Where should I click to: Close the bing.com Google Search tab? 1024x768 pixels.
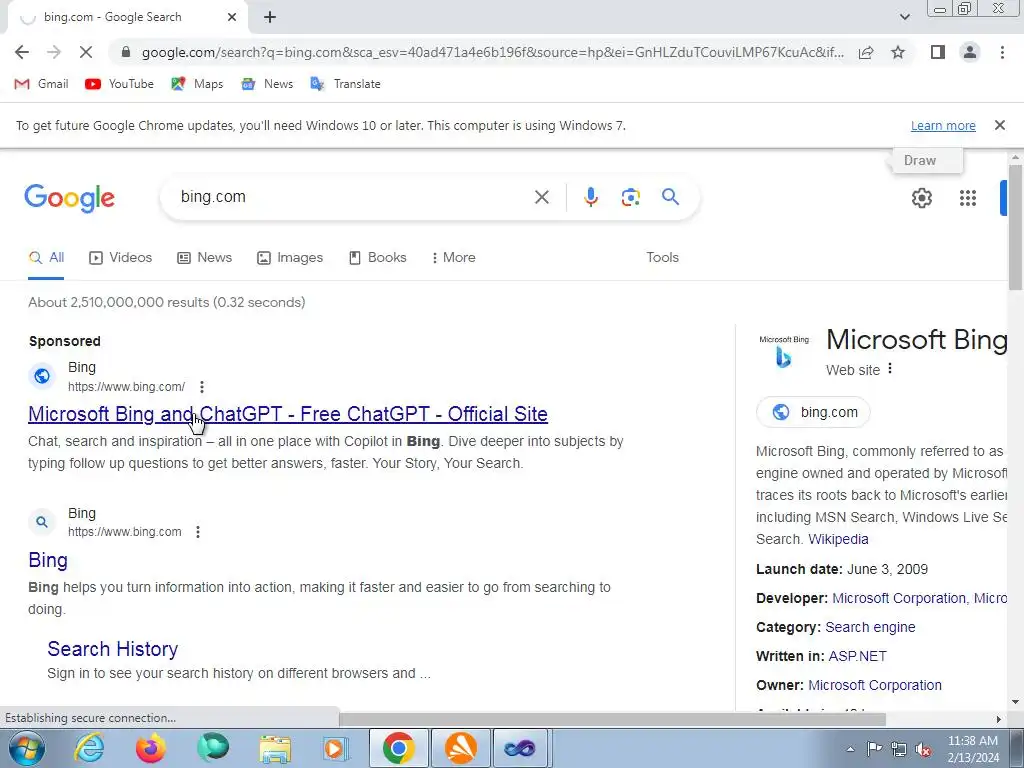[232, 17]
